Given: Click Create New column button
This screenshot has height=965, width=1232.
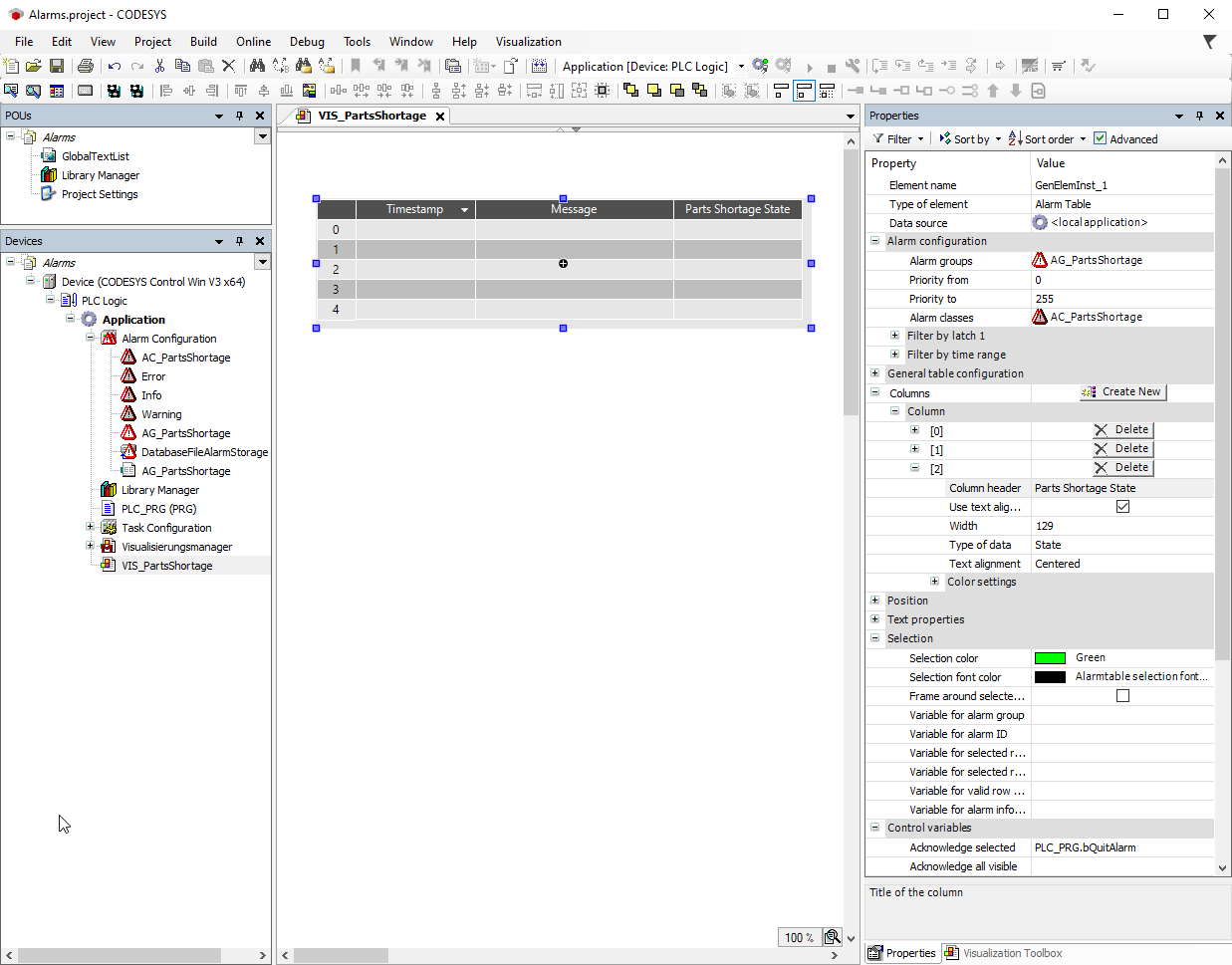Looking at the screenshot, I should [1122, 392].
